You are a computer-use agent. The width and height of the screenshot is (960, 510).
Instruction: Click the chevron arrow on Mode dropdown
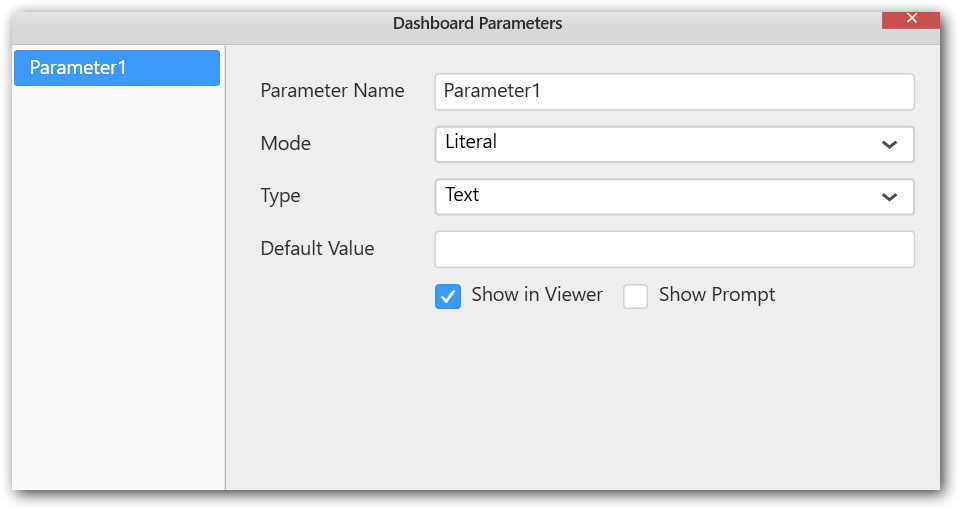tap(889, 144)
